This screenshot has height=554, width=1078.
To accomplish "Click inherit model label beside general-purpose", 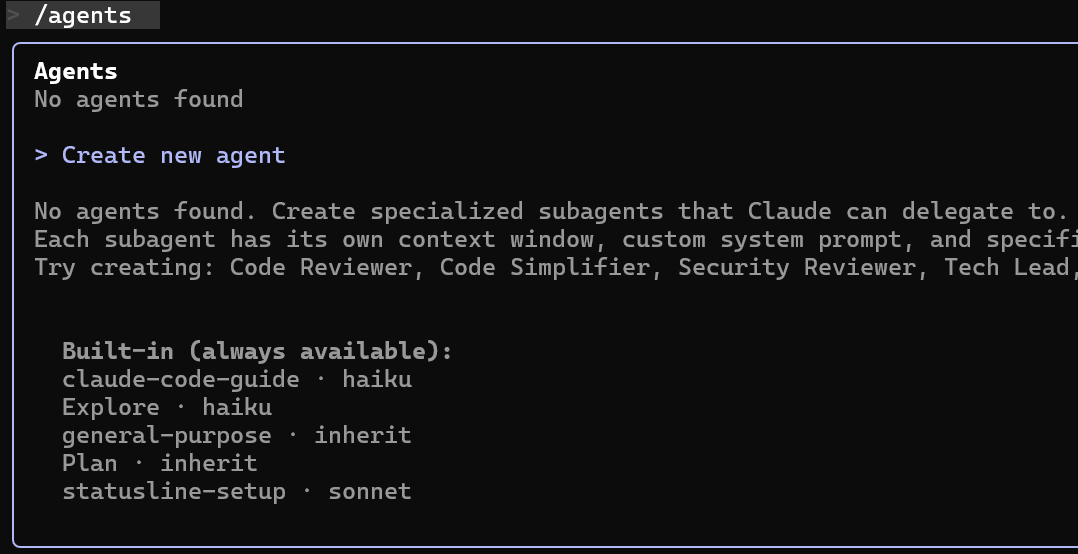I will click(363, 436).
